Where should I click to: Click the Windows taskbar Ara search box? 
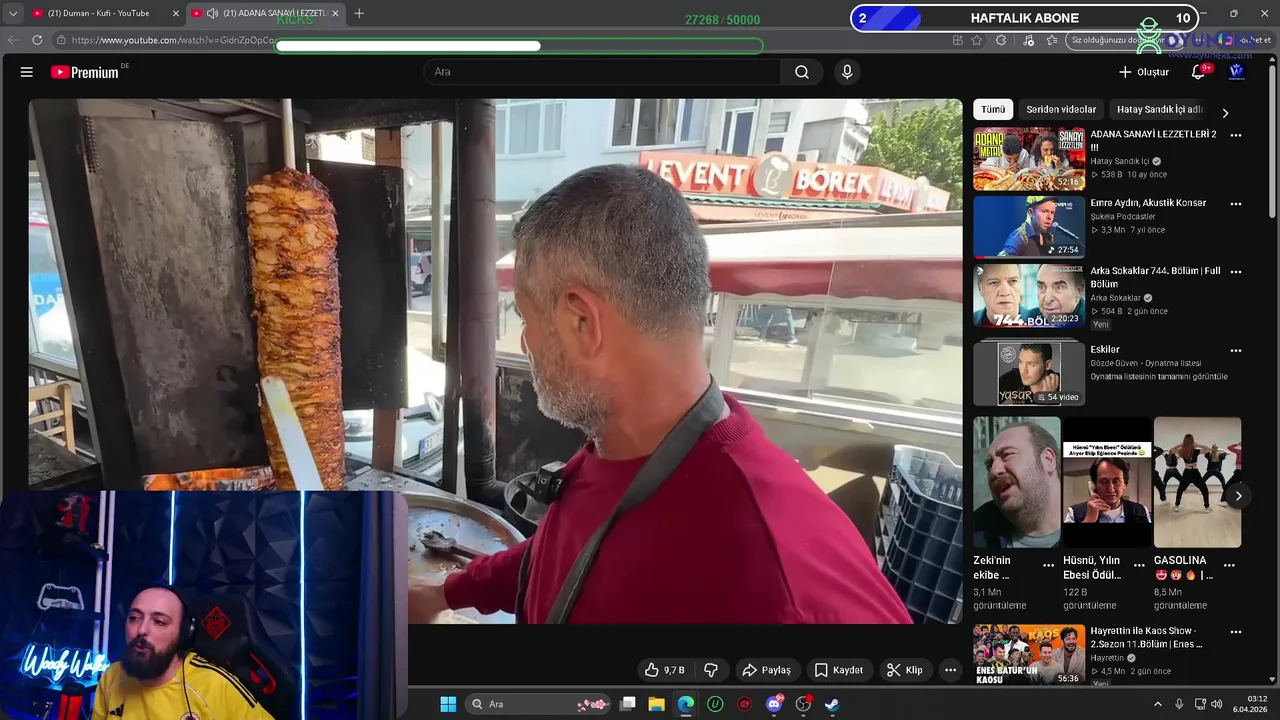click(539, 704)
